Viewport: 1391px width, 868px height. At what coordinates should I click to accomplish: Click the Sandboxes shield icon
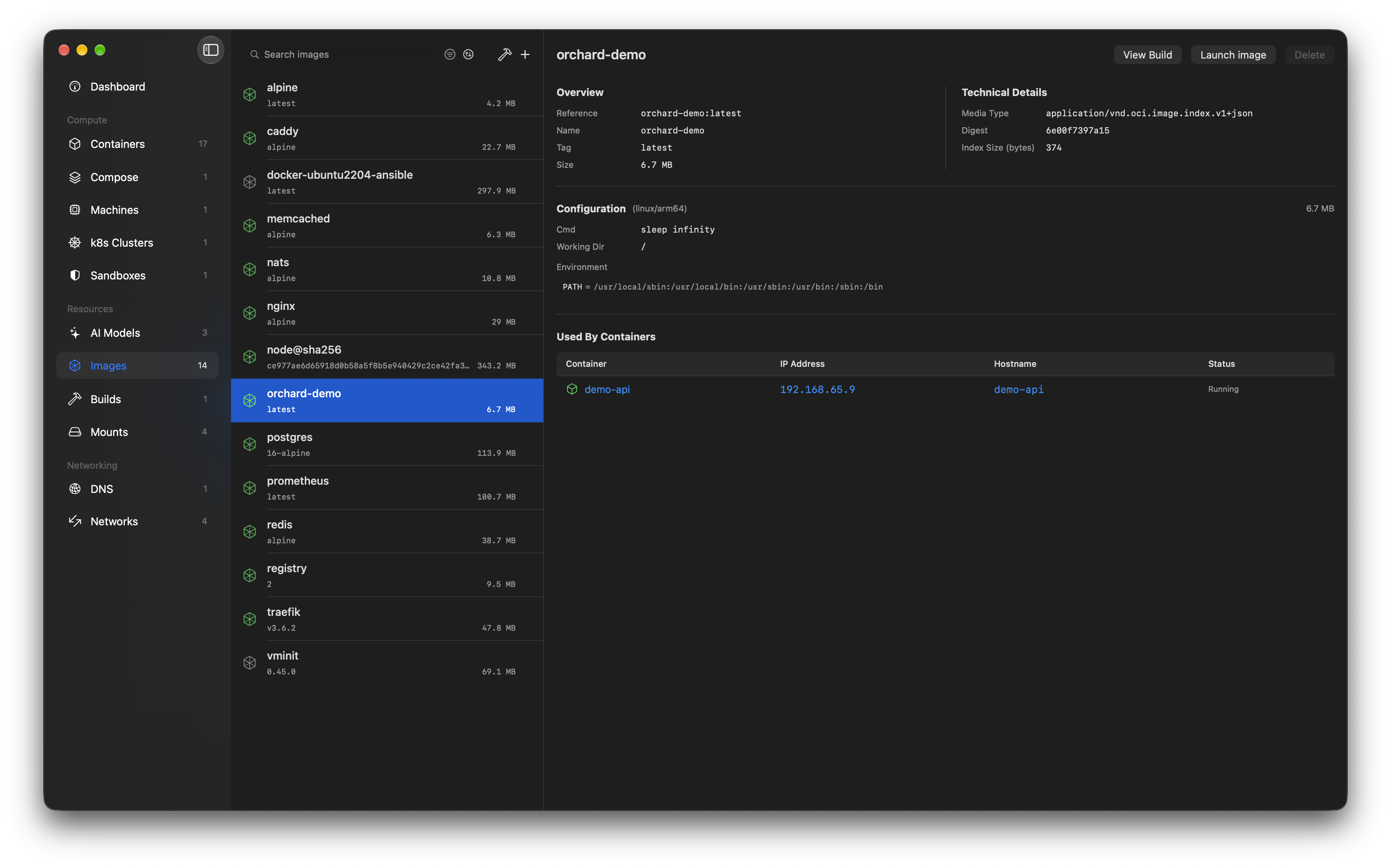75,276
